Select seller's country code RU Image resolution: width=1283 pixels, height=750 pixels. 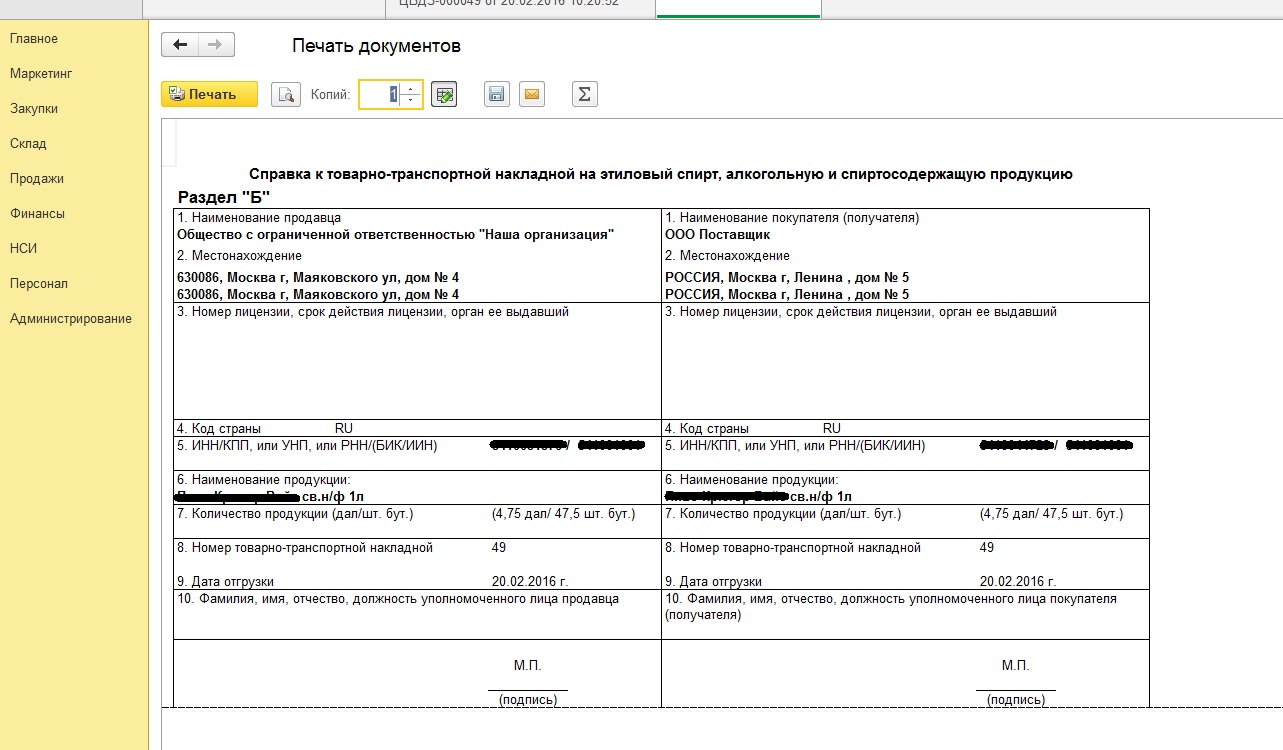tap(344, 428)
